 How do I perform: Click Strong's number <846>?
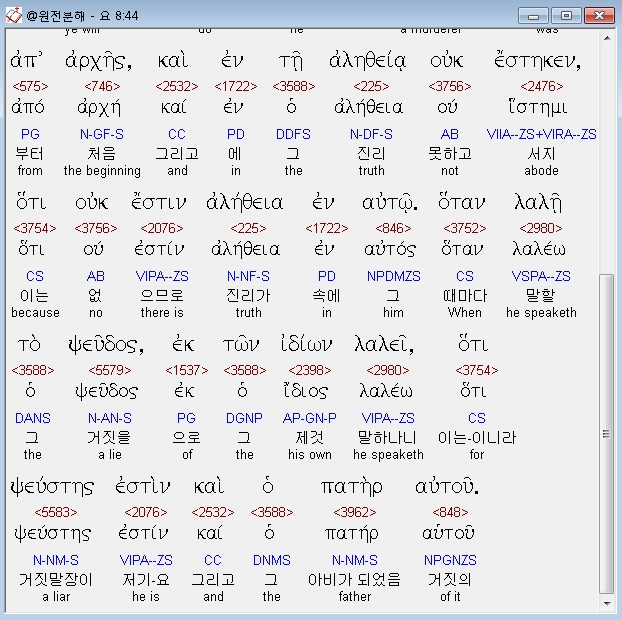(x=393, y=228)
